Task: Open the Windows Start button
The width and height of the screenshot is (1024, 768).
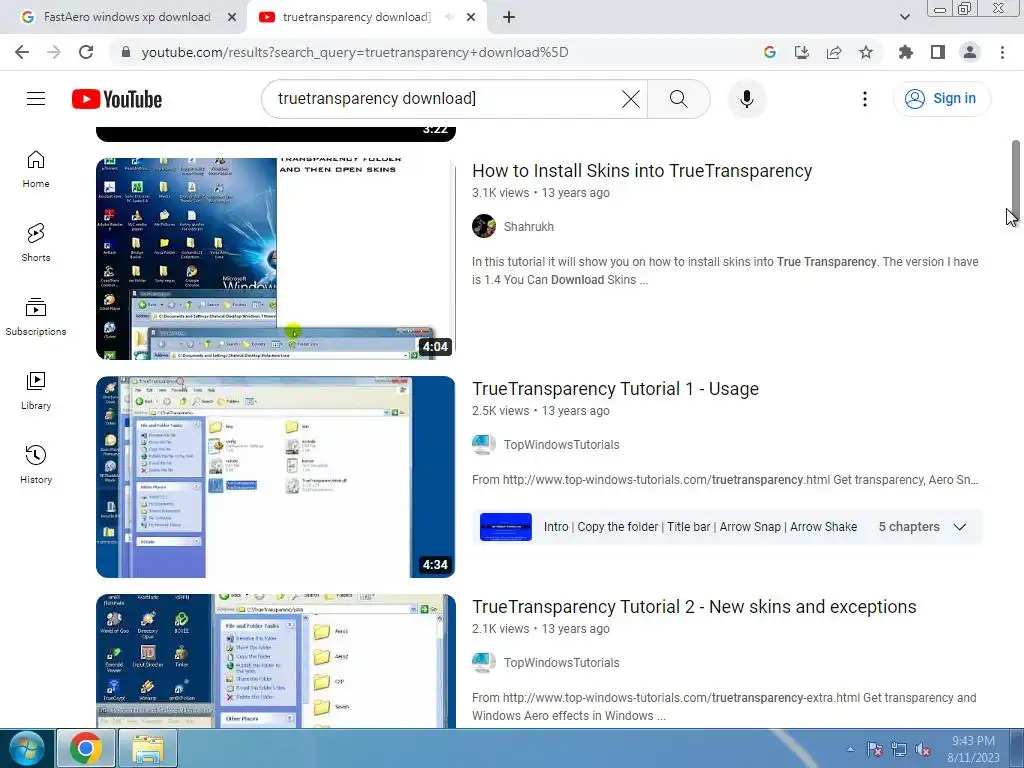Action: 26,748
